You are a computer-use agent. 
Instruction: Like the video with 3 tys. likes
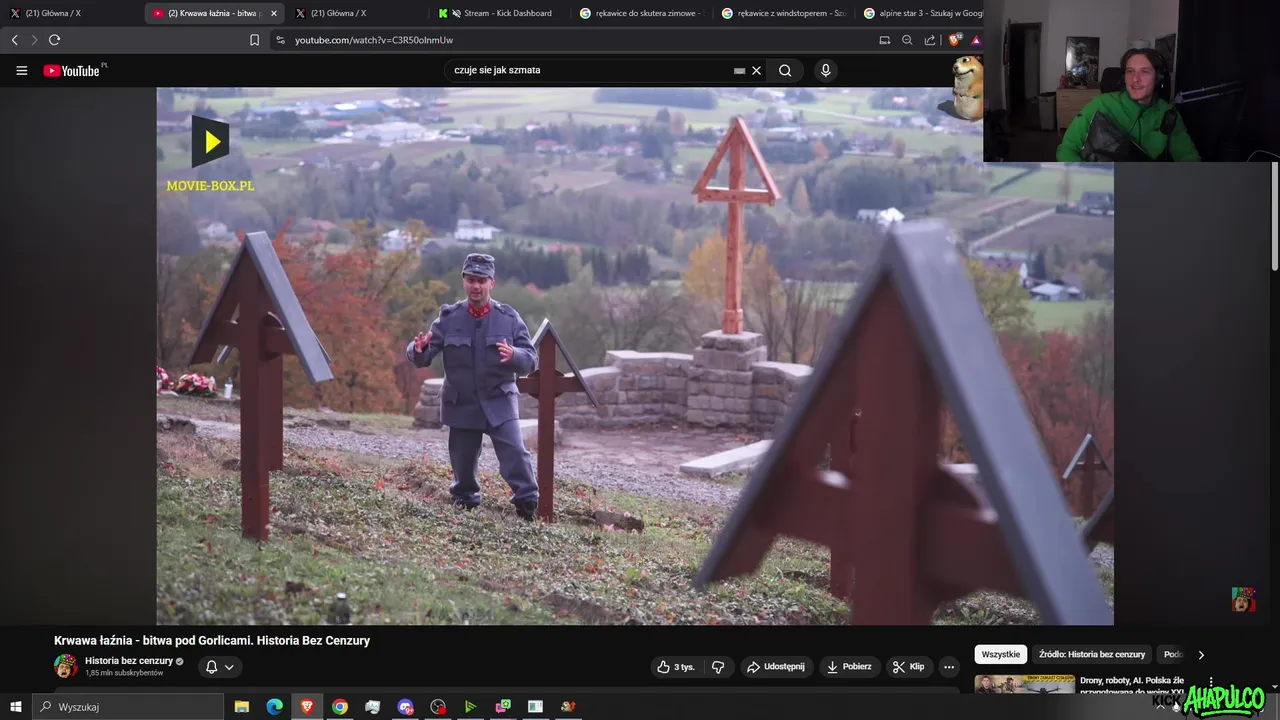[x=676, y=667]
